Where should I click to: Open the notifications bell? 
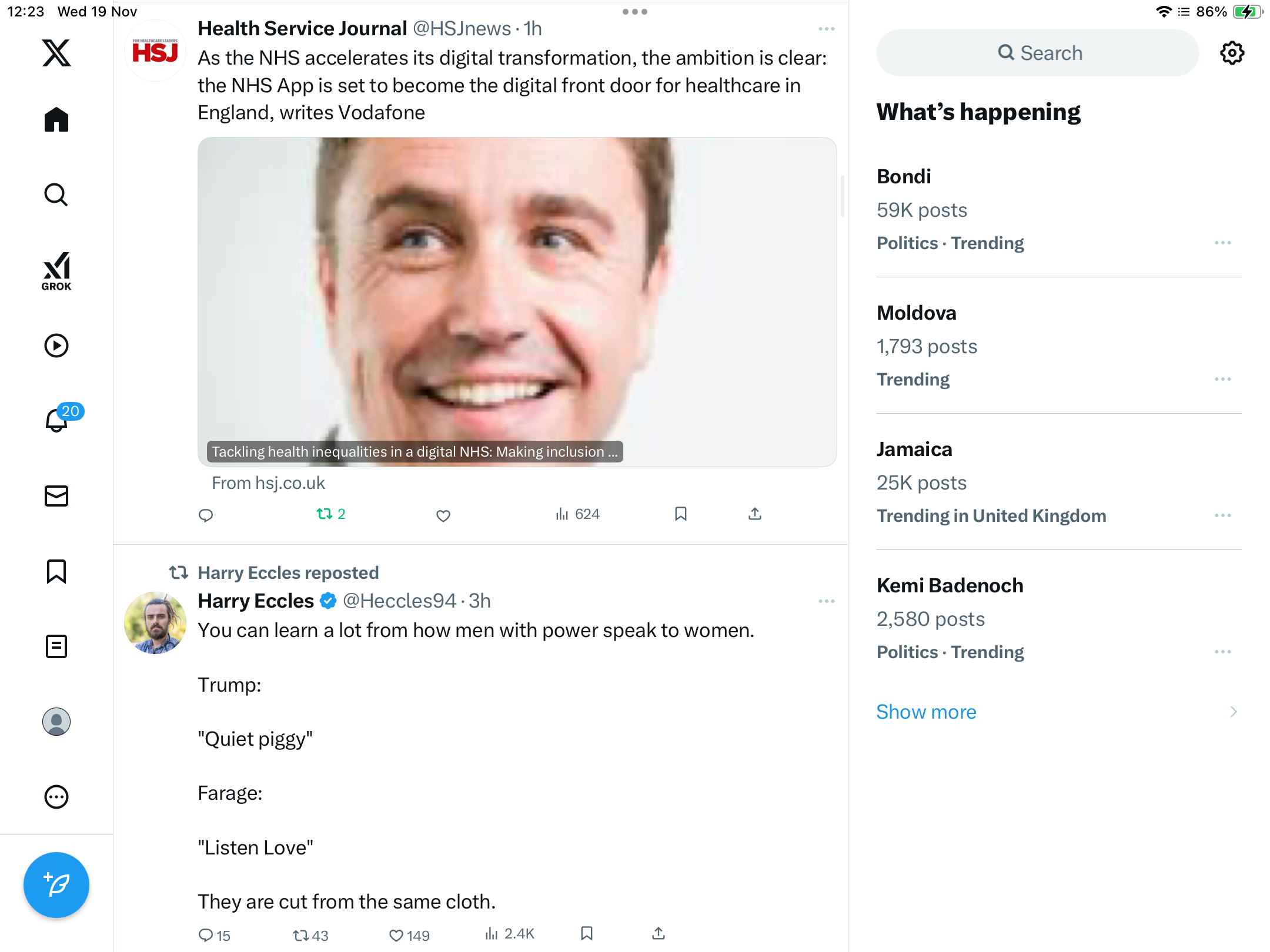click(56, 420)
